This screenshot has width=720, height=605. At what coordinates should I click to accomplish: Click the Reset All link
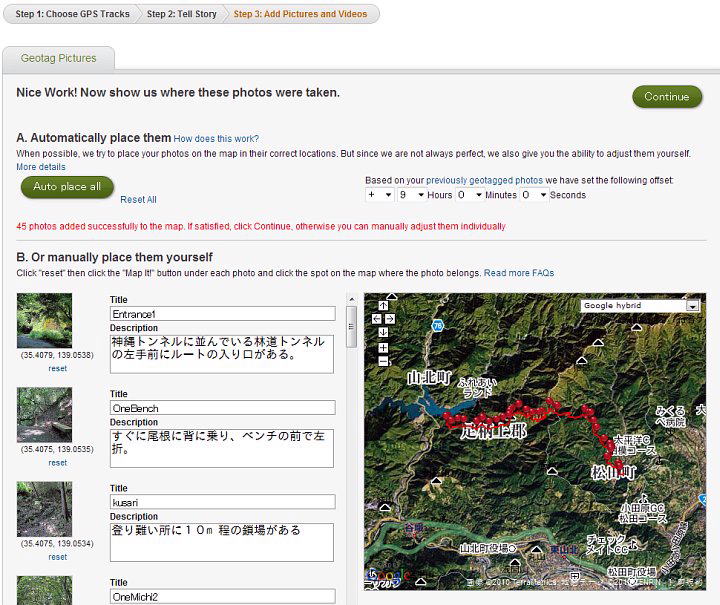pyautogui.click(x=138, y=200)
